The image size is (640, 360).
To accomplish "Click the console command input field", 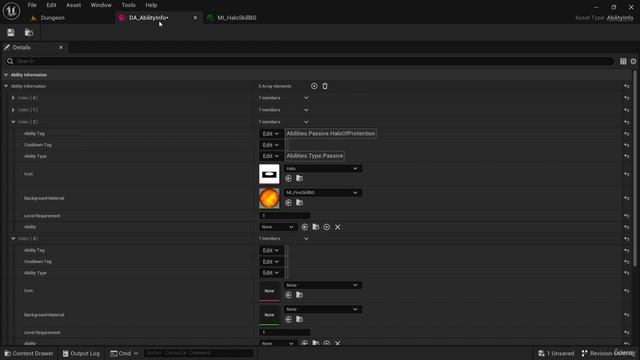I will coord(198,353).
